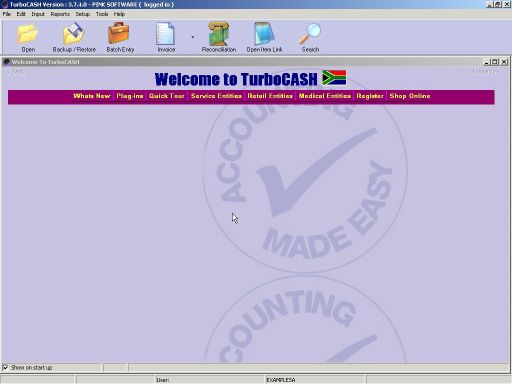Click the Back navigation link
The image size is (512, 384).
tap(14, 71)
